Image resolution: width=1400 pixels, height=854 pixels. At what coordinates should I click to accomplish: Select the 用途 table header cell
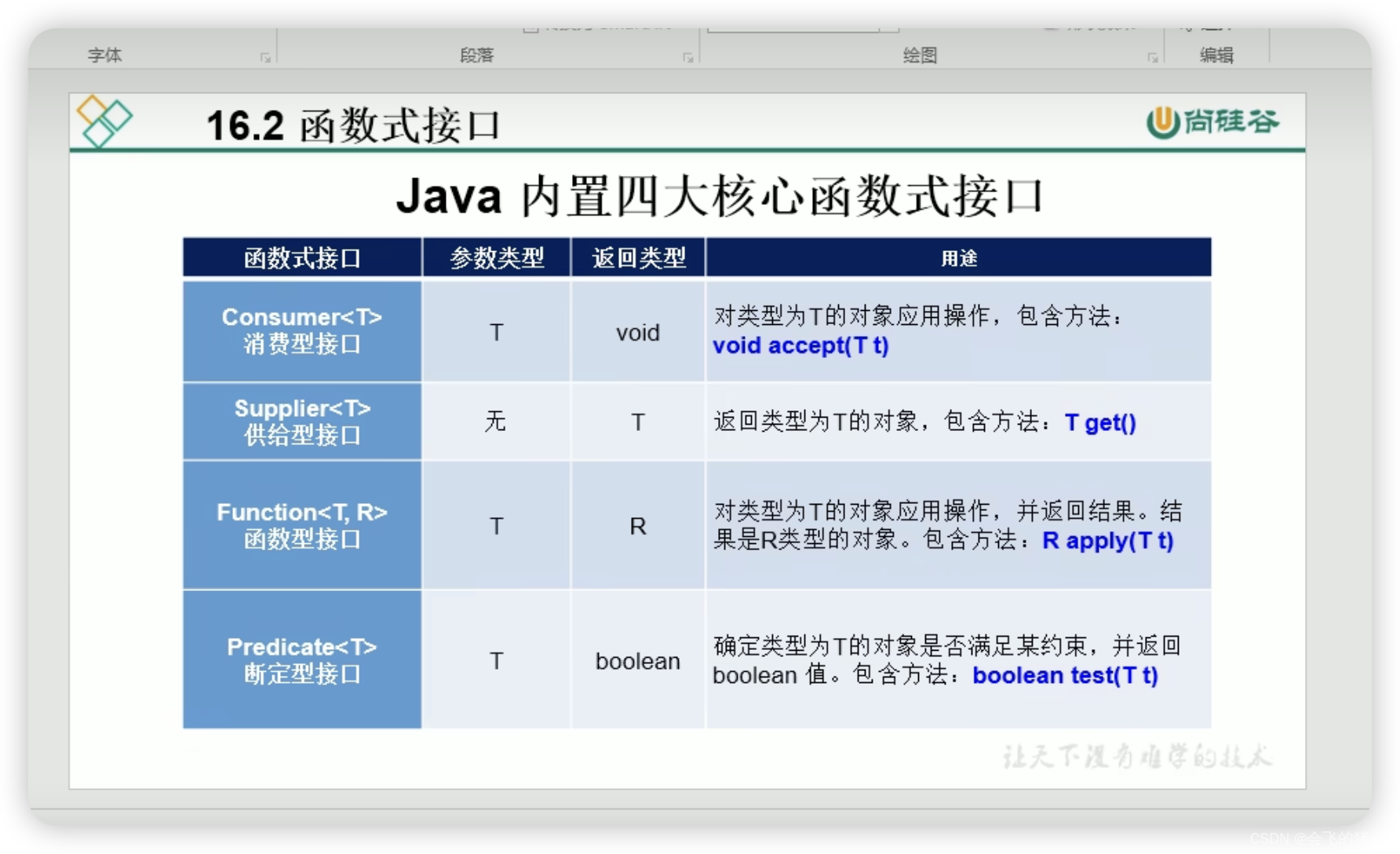coord(958,257)
